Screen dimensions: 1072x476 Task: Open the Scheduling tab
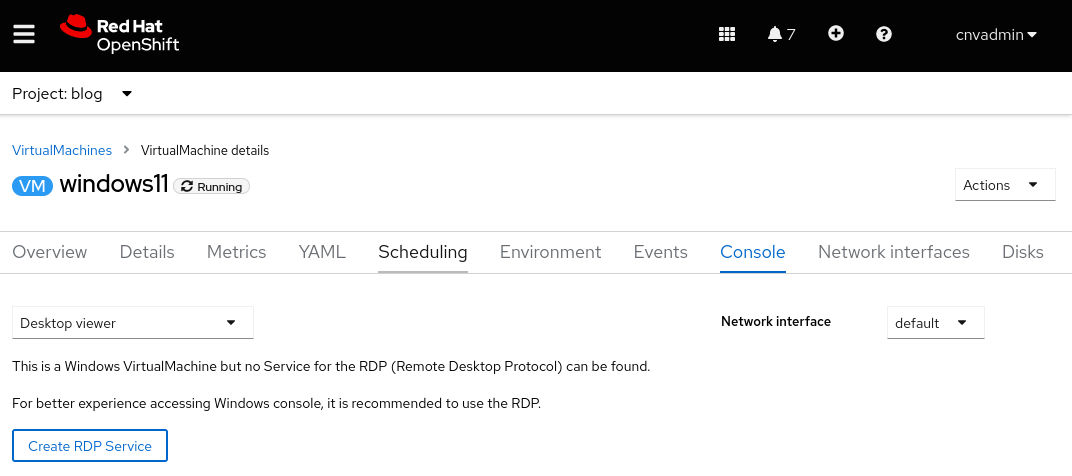pos(423,252)
